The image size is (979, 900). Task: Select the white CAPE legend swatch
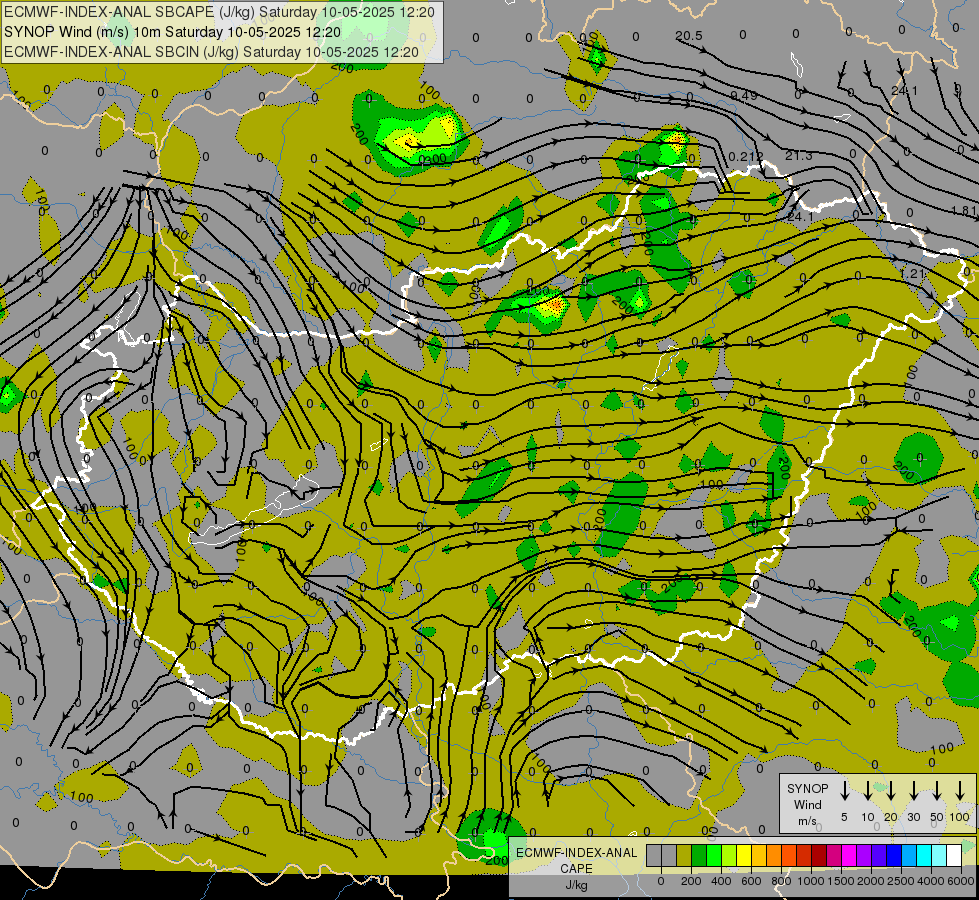(955, 856)
